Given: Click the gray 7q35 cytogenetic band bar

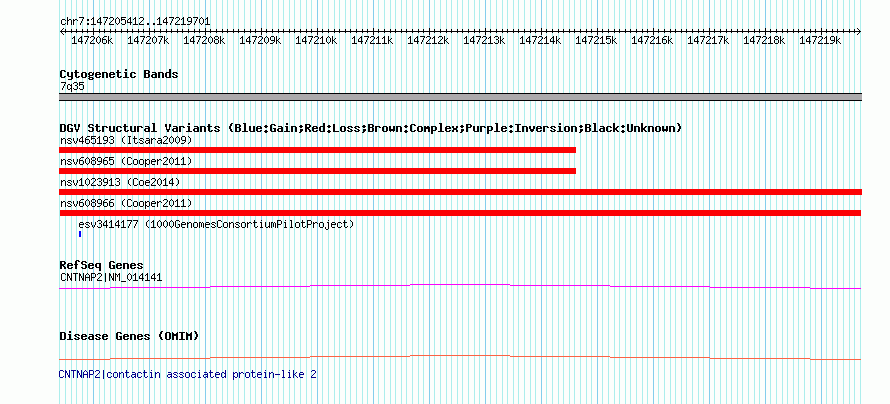Looking at the screenshot, I should (460, 97).
